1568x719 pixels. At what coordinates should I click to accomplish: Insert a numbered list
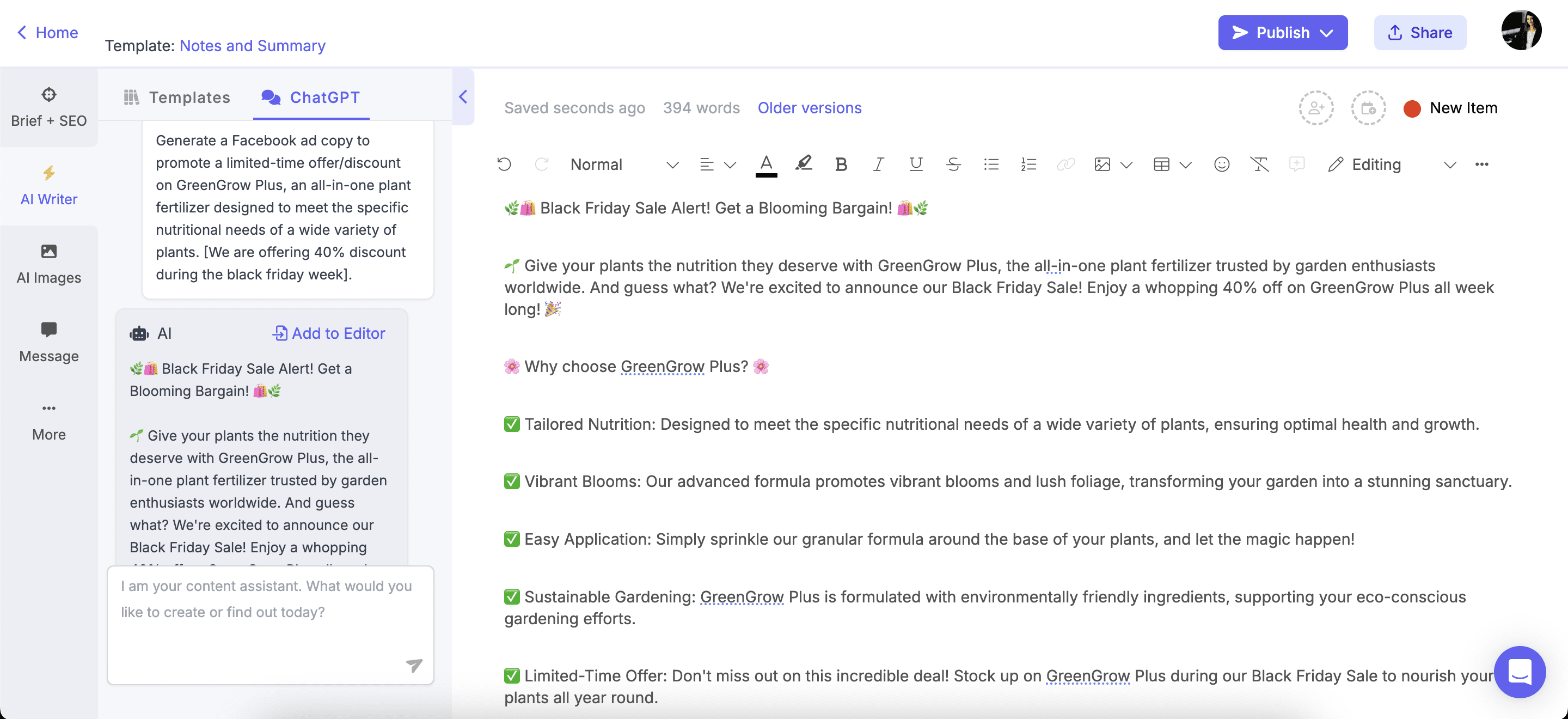coord(1028,164)
